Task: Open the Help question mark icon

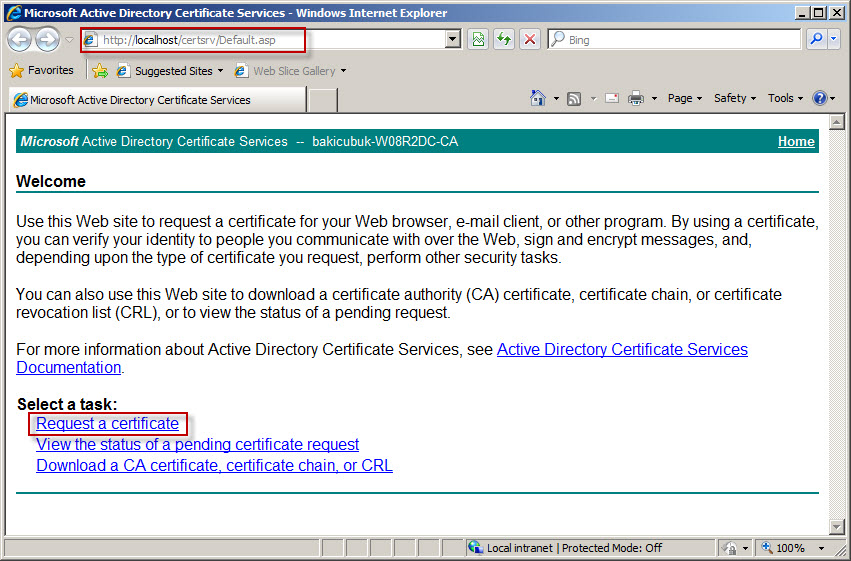Action: click(x=820, y=98)
